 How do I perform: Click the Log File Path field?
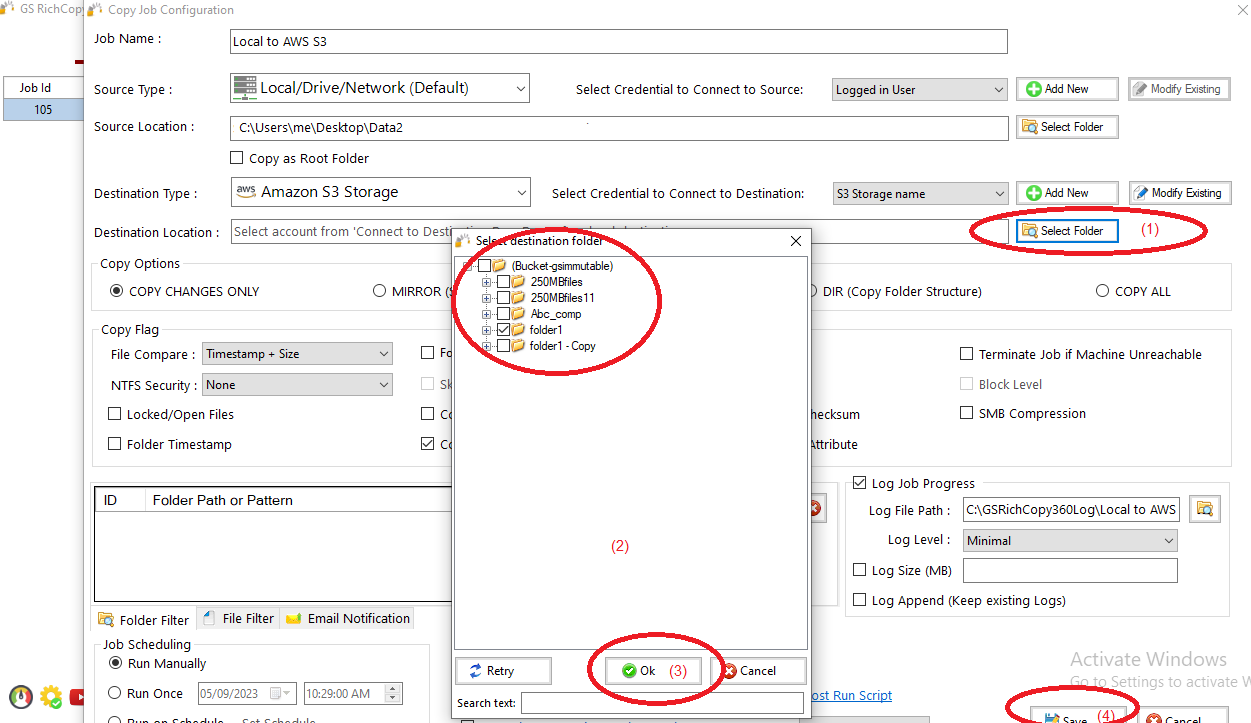(1071, 510)
